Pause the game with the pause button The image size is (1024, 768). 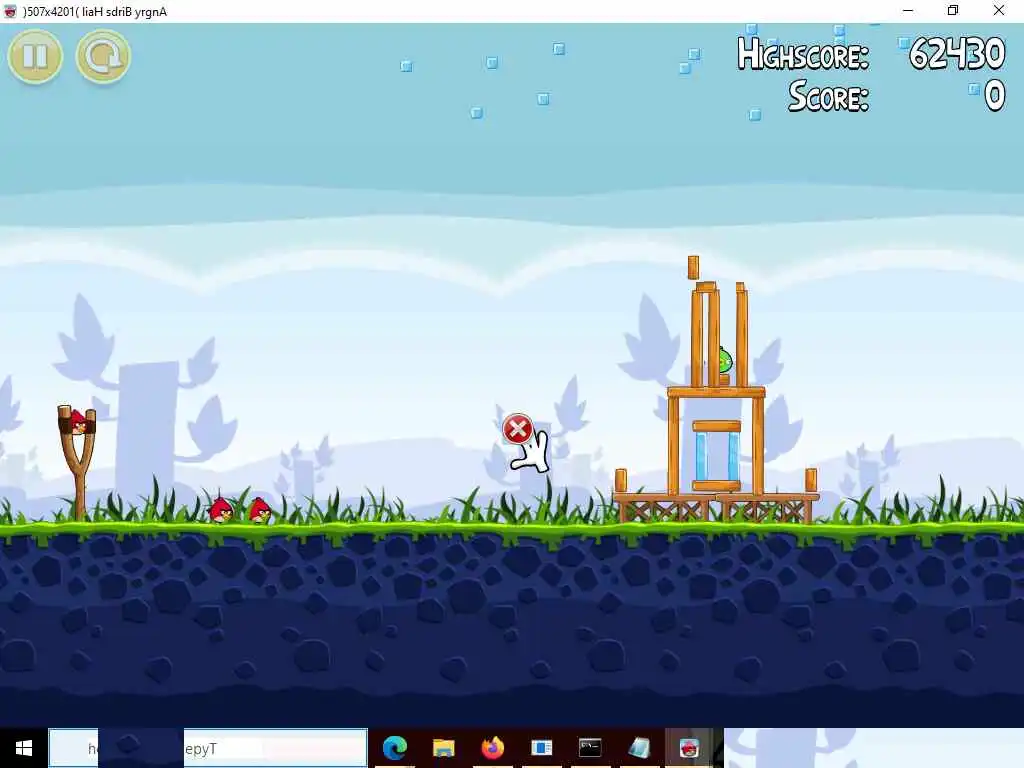point(35,56)
